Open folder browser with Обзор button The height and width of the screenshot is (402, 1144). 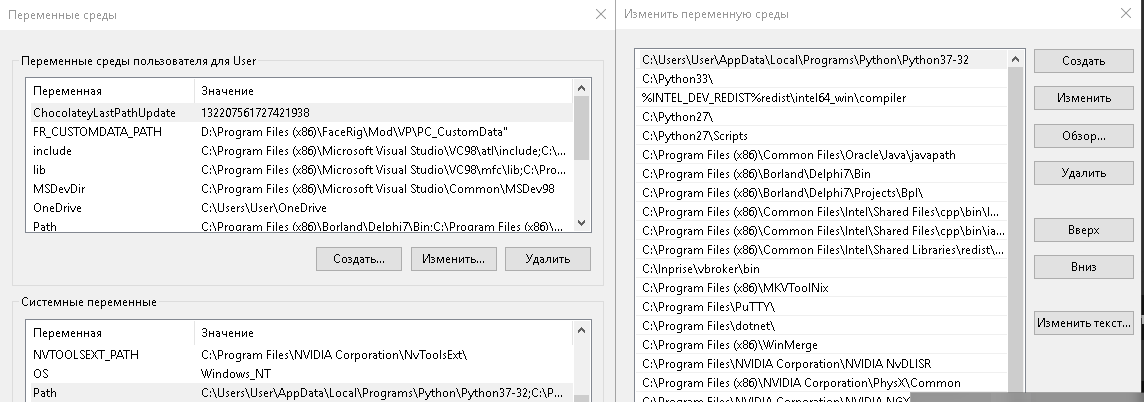1083,135
